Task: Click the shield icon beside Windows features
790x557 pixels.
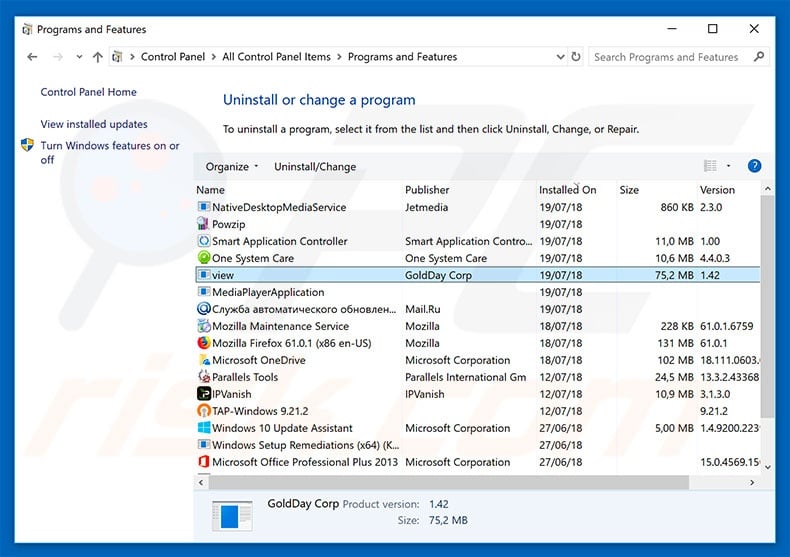Action: 28,146
